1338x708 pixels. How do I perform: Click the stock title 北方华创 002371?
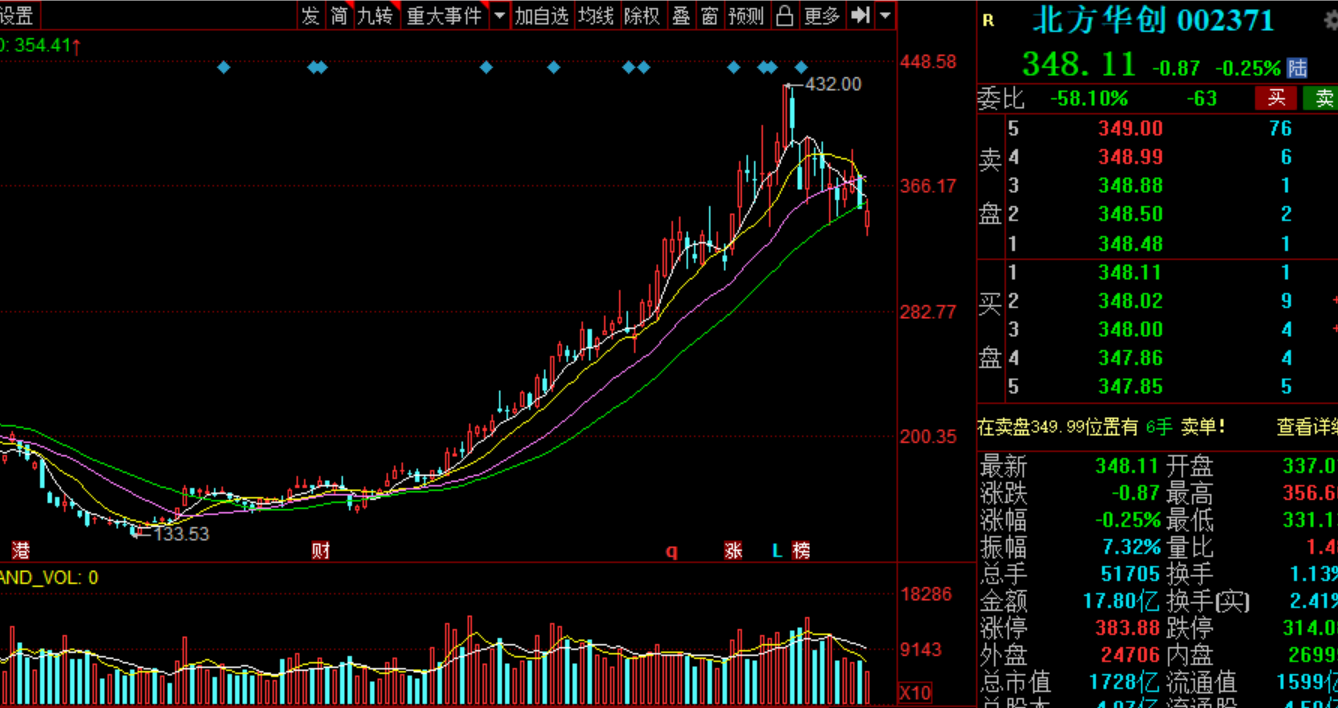[1153, 20]
